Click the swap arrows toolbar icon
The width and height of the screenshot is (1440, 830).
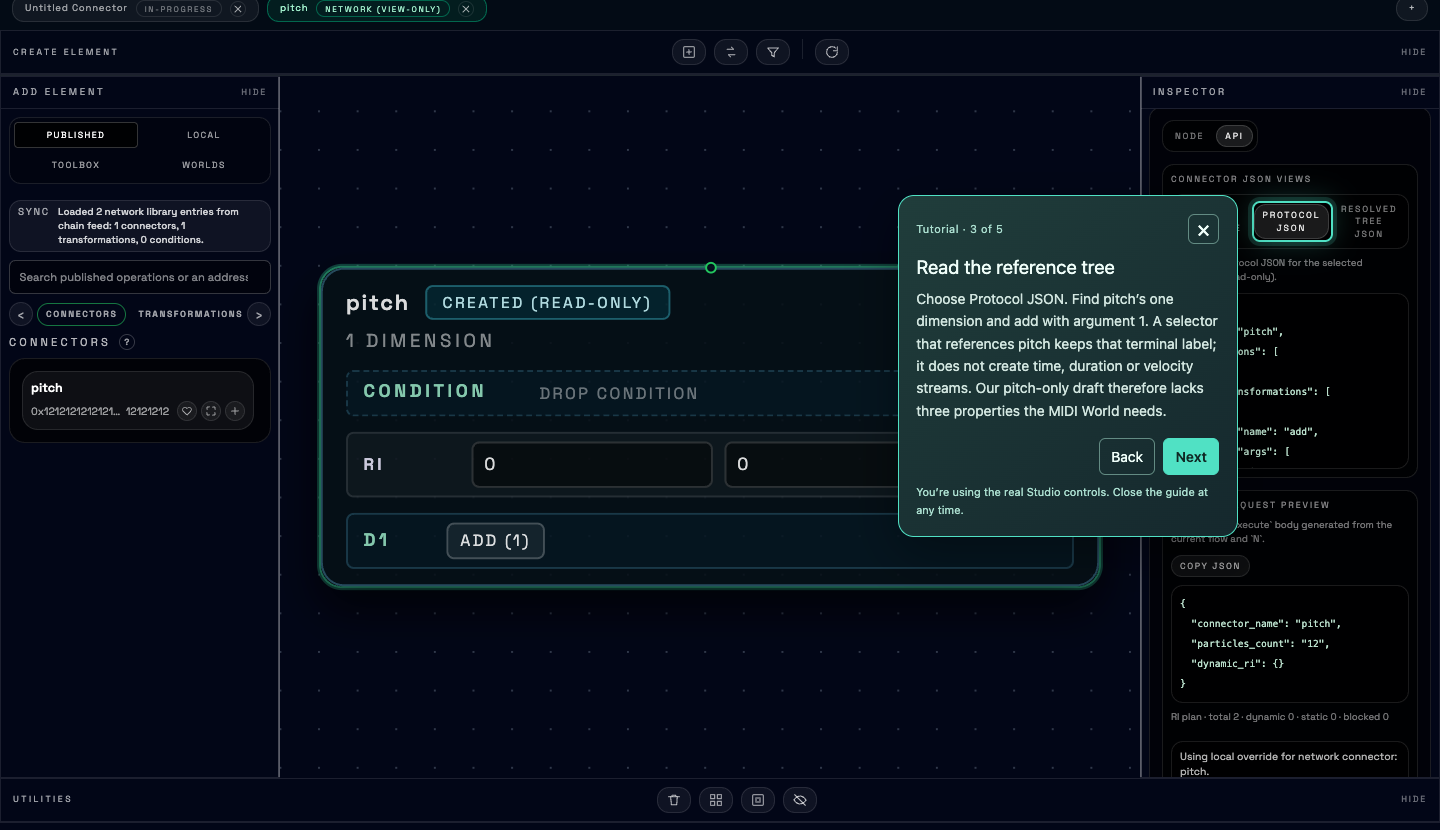pyautogui.click(x=731, y=52)
